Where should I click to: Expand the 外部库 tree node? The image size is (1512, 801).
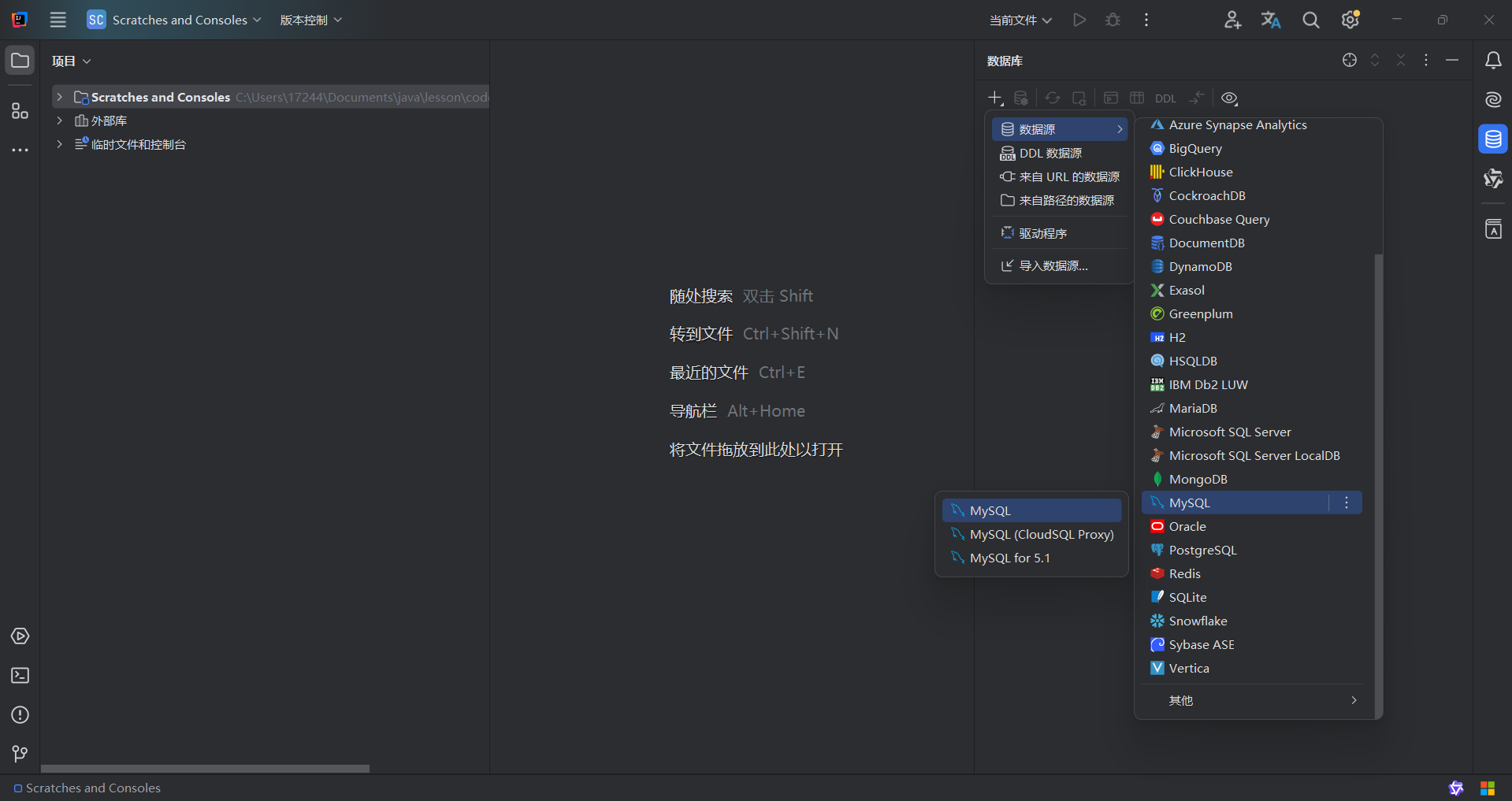click(59, 121)
